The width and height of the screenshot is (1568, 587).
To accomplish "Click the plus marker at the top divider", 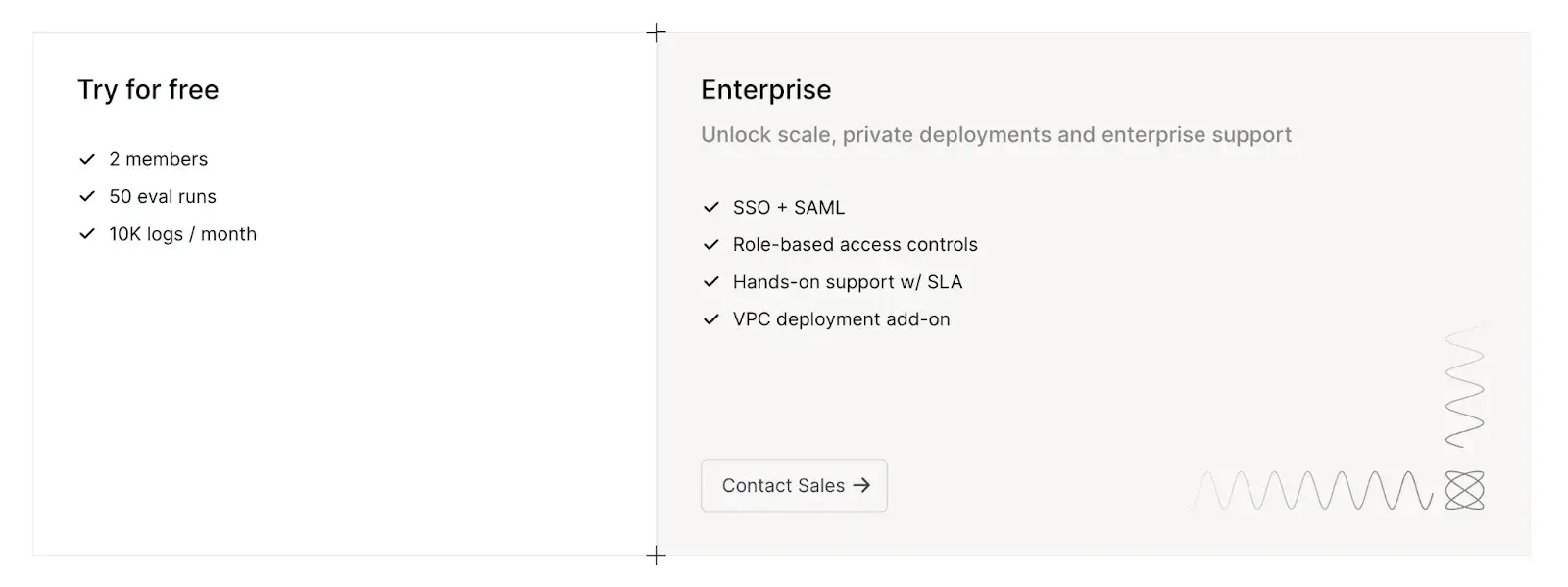I will pyautogui.click(x=657, y=33).
